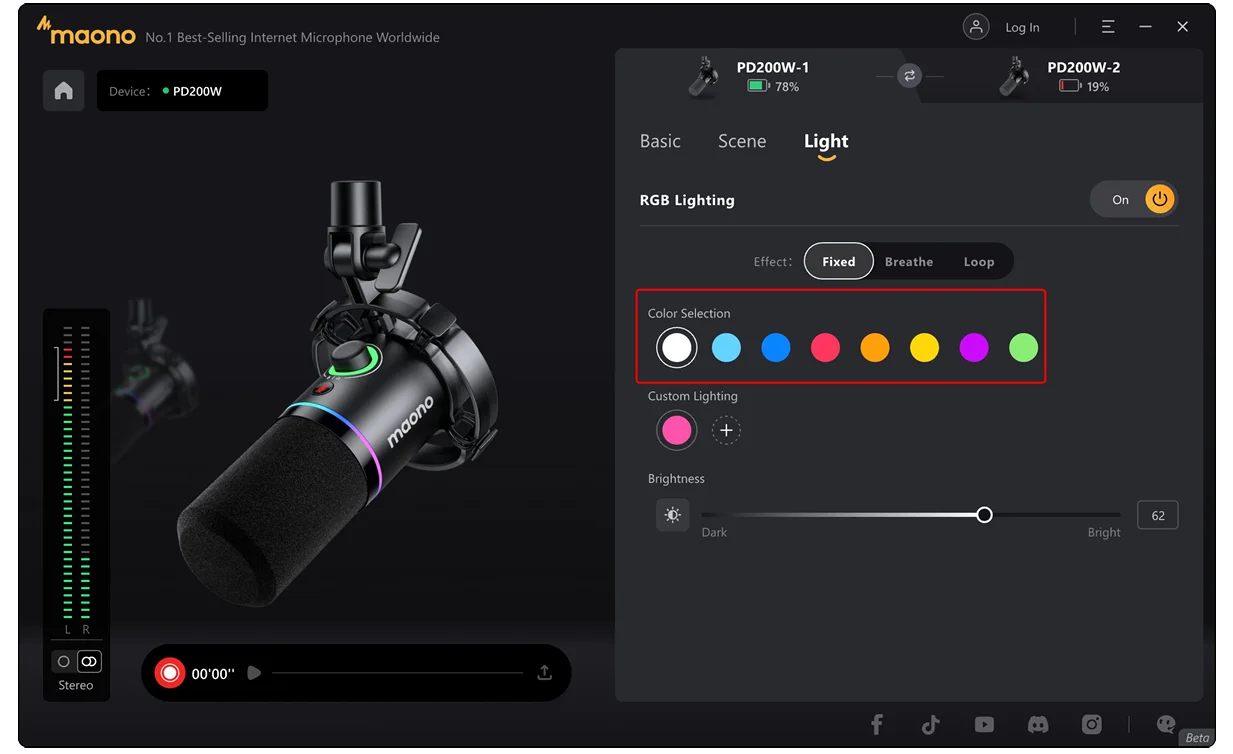Open the hamburger menu near the window controls

coord(1107,27)
